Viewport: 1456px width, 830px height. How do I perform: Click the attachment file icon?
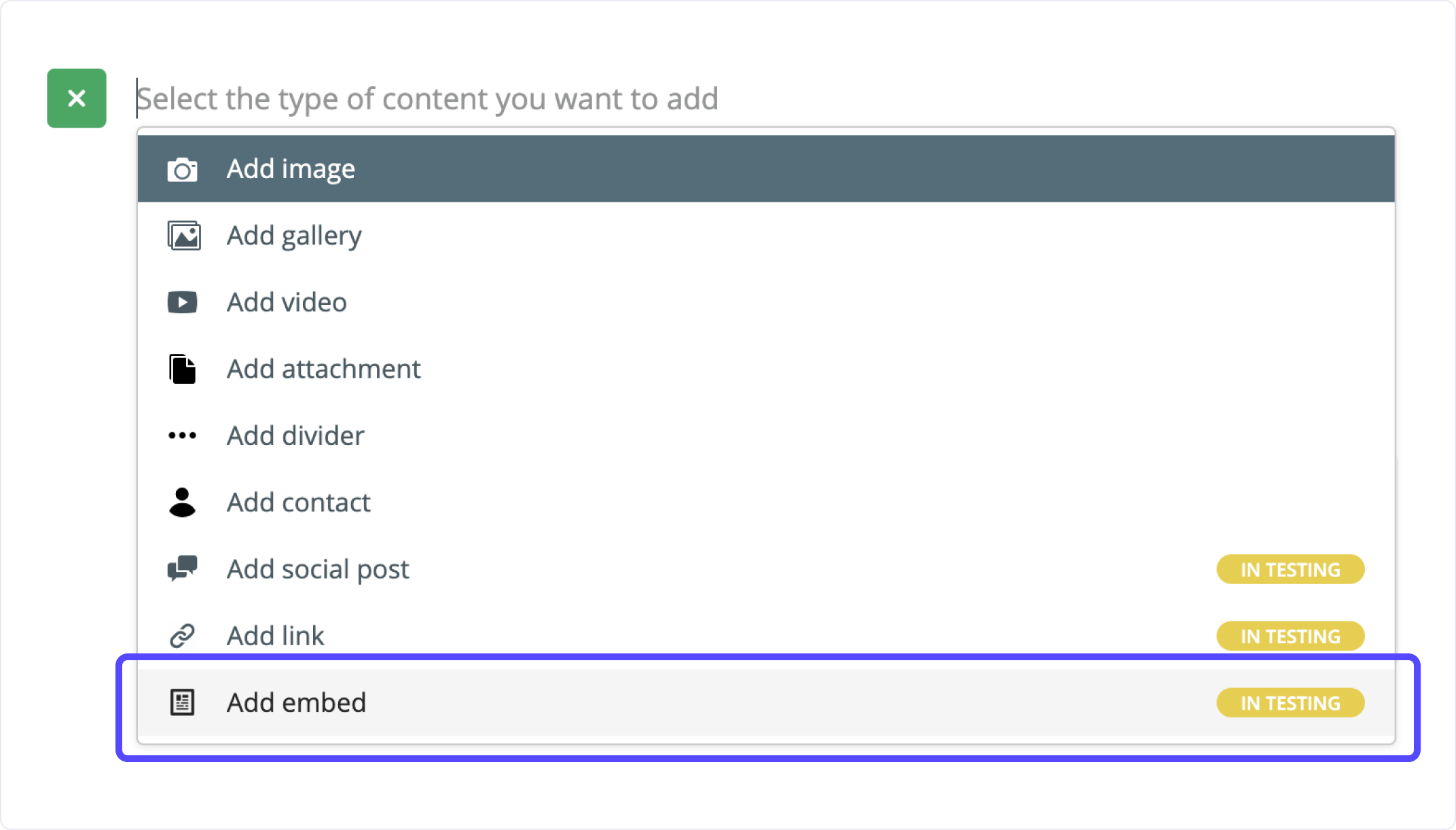[x=182, y=369]
